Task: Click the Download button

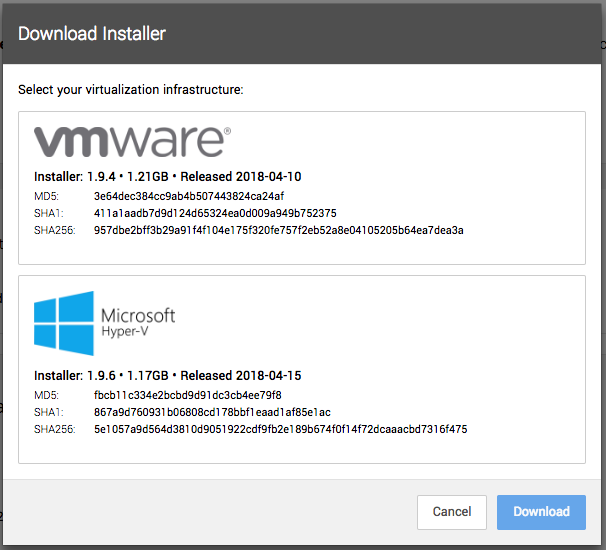Action: tap(541, 512)
